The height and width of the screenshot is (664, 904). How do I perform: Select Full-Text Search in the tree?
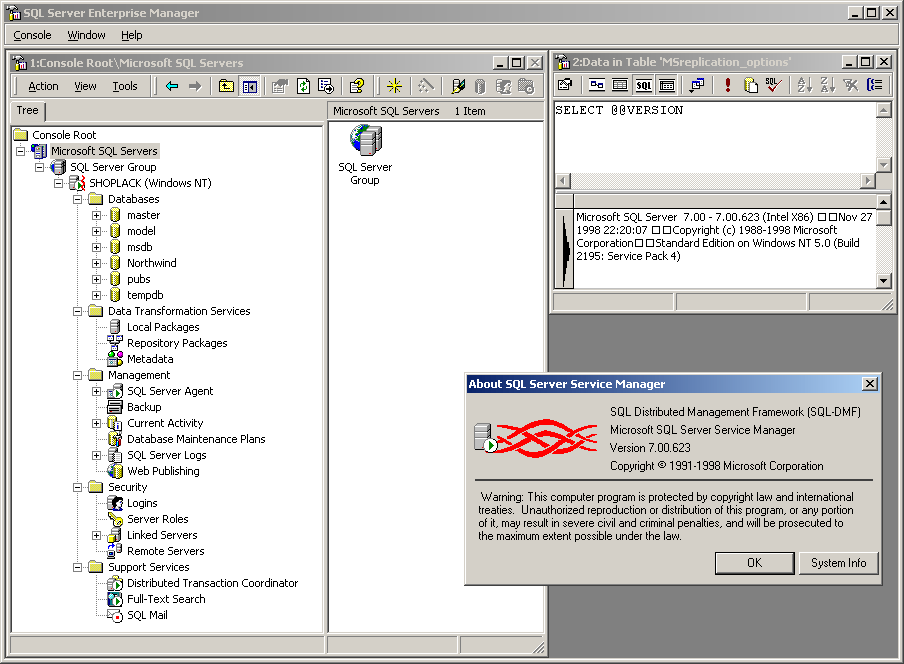pyautogui.click(x=166, y=599)
